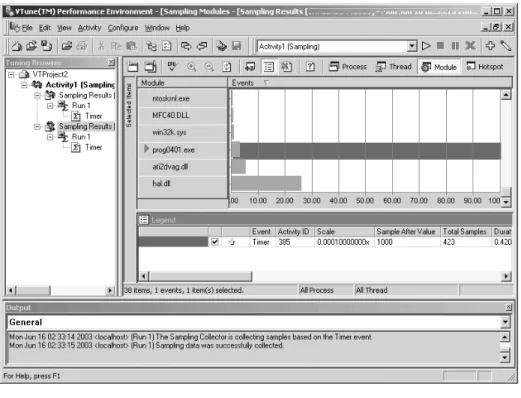Click the chart scroll down arrow
Image resolution: width=521 pixels, height=398 pixels.
click(x=506, y=202)
